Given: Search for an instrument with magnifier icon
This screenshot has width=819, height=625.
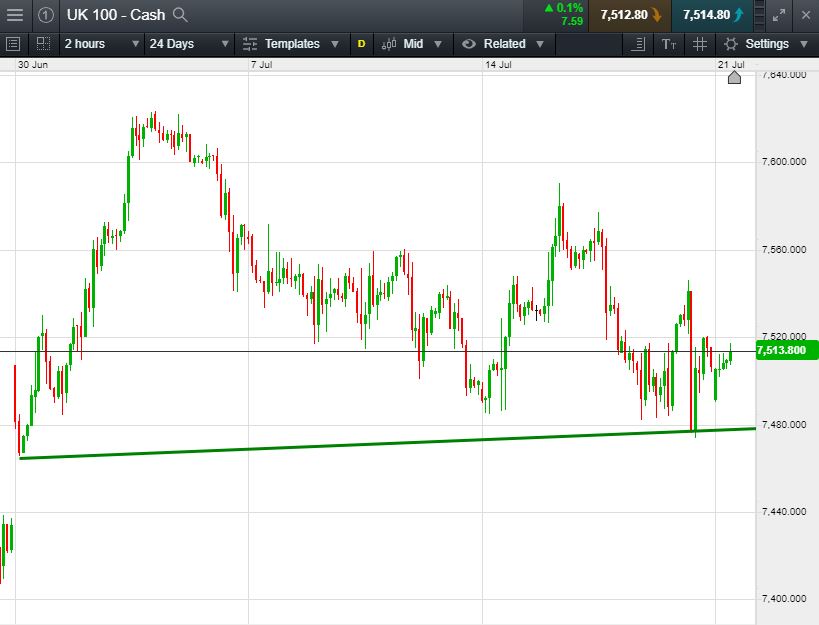Looking at the screenshot, I should (x=180, y=14).
